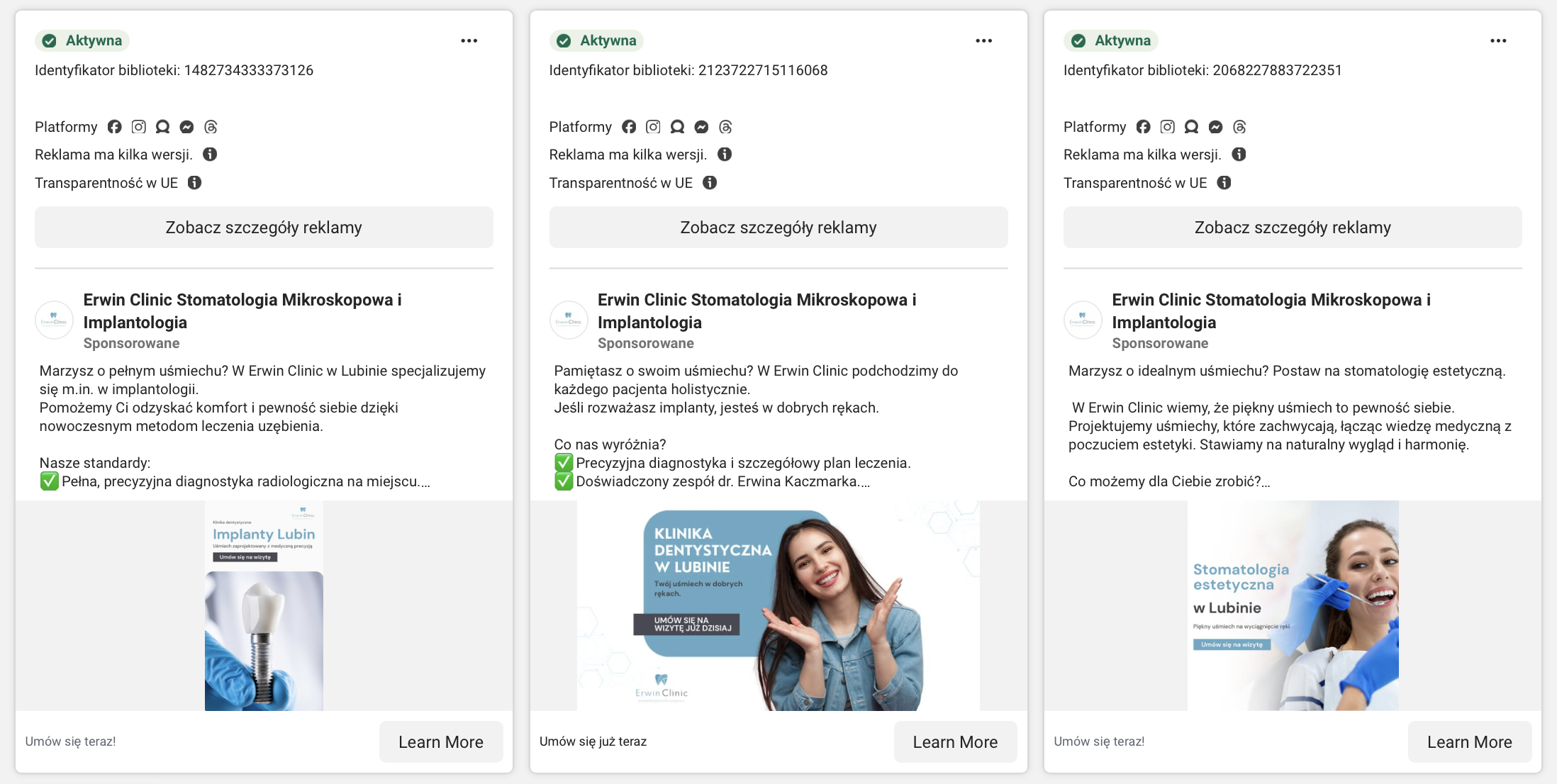
Task: Open three-dot options on second ad card
Action: (983, 40)
